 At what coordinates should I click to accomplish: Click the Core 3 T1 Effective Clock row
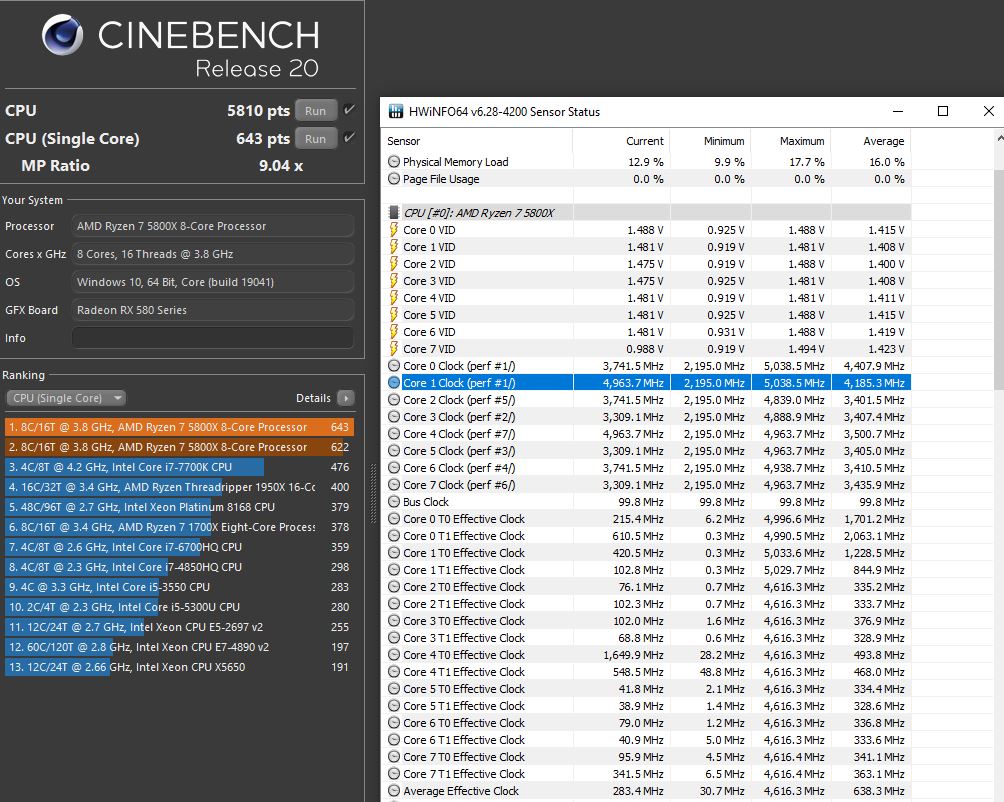coord(647,638)
